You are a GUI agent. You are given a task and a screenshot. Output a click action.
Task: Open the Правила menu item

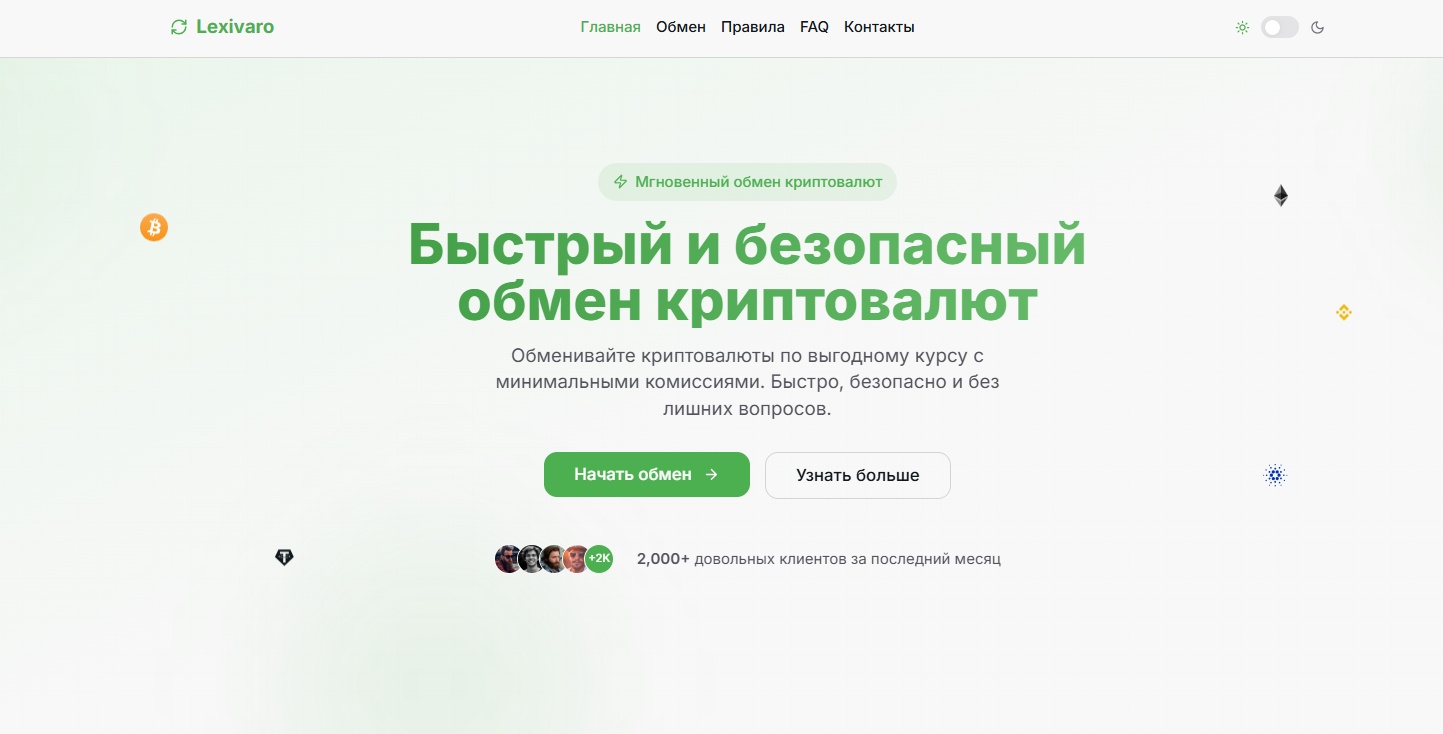752,27
